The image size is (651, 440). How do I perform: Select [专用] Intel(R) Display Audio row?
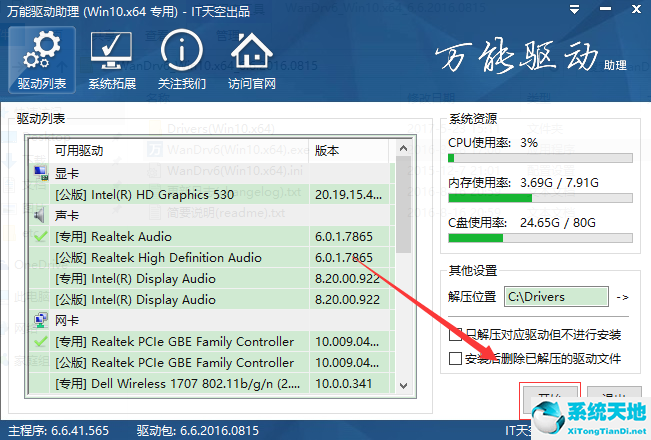(x=210, y=279)
